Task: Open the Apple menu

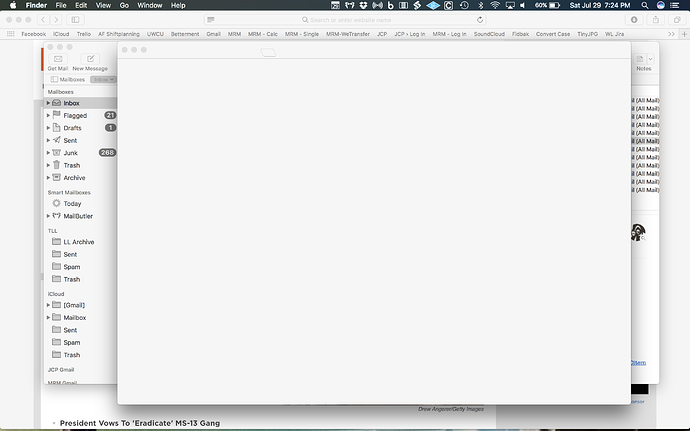Action: 13,5
